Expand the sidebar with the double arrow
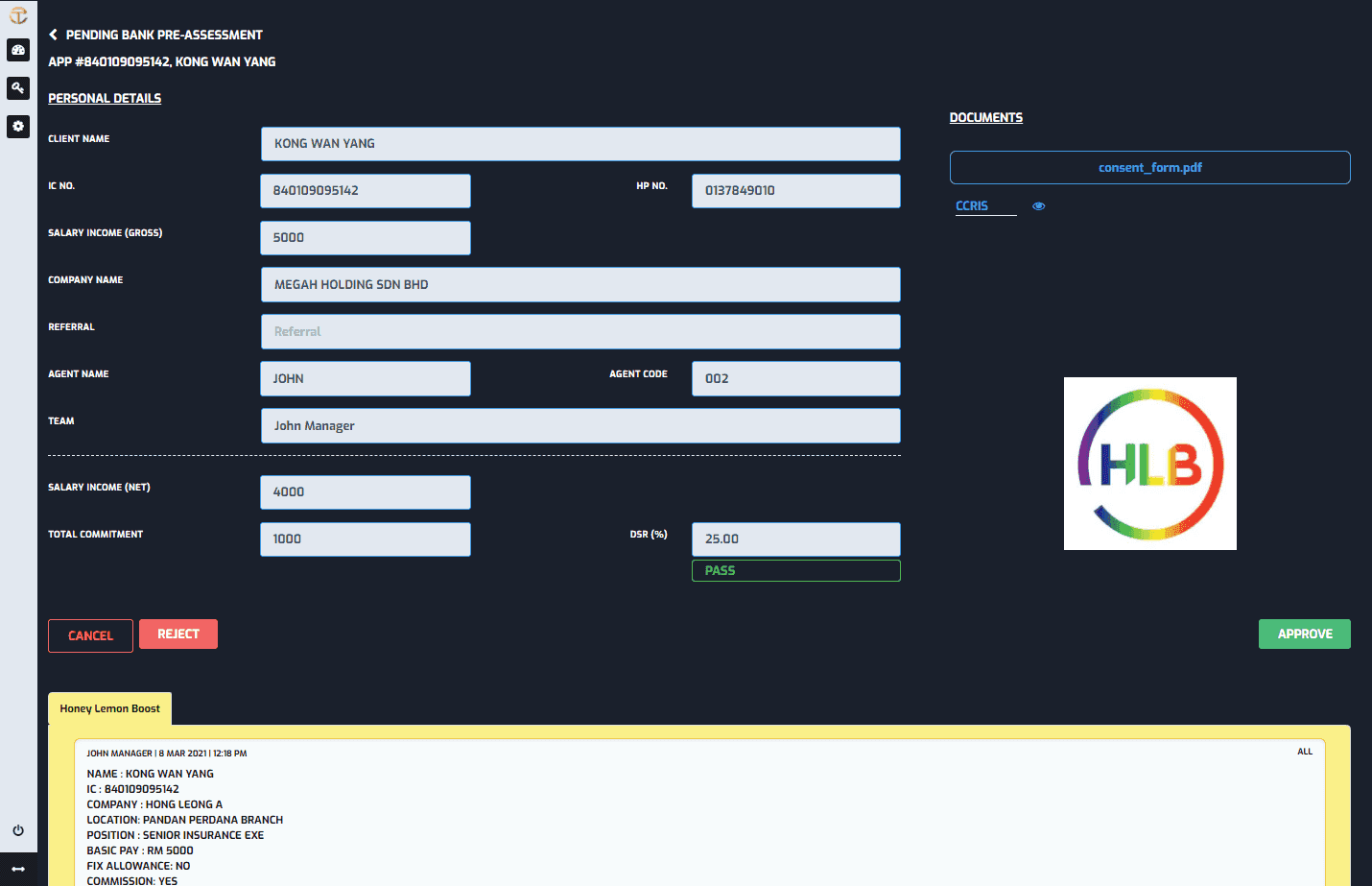 17,870
